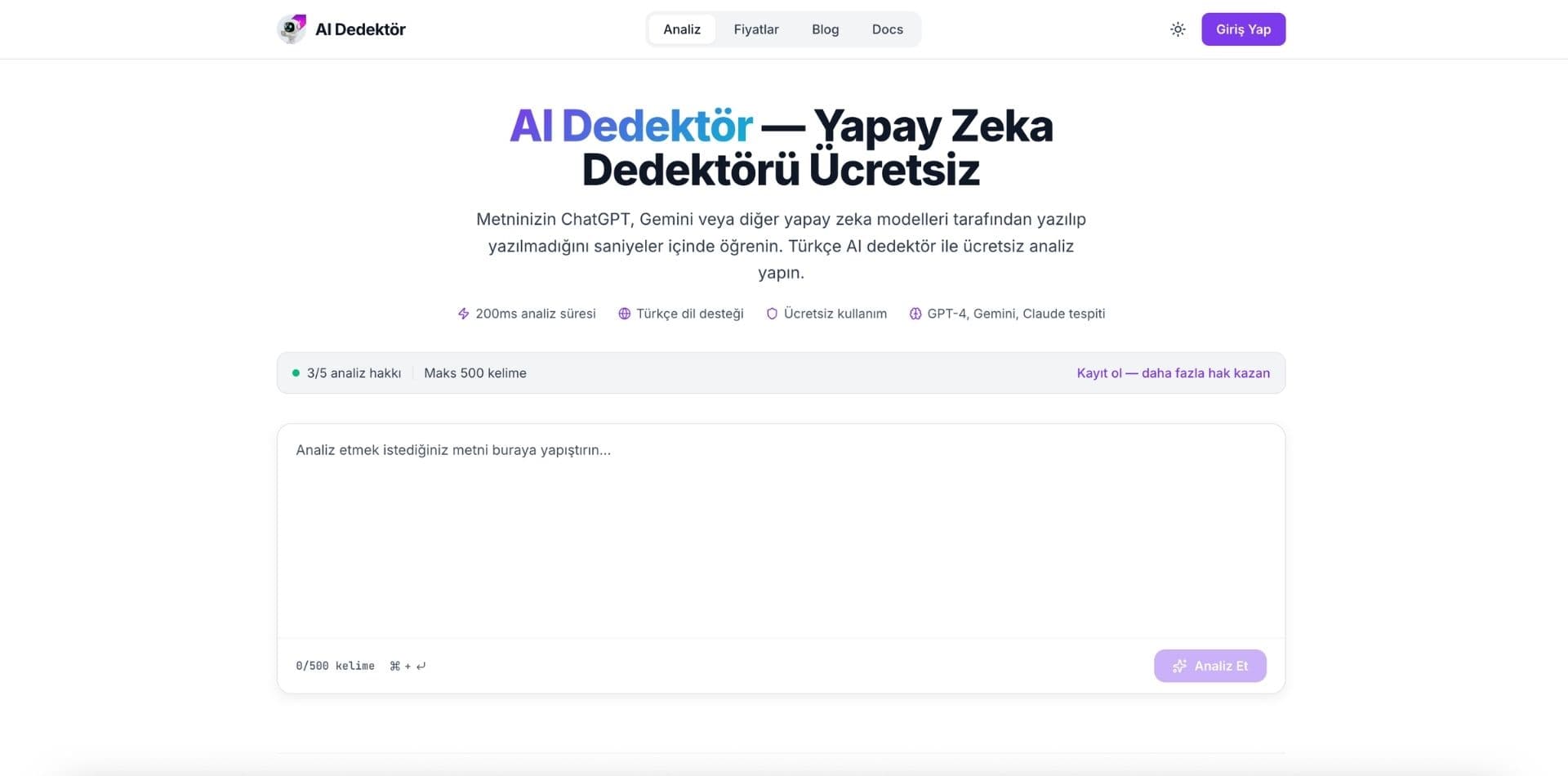This screenshot has height=776, width=1568.
Task: Open the Docs section
Action: click(887, 29)
